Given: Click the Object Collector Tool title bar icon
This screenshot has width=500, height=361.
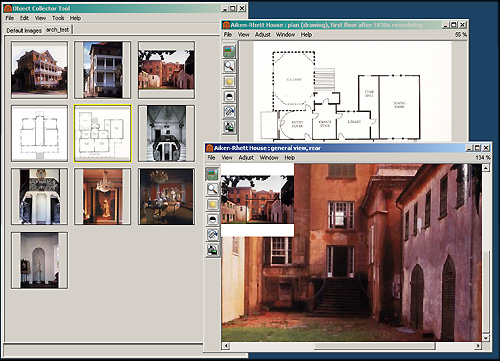Looking at the screenshot, I should [x=8, y=8].
